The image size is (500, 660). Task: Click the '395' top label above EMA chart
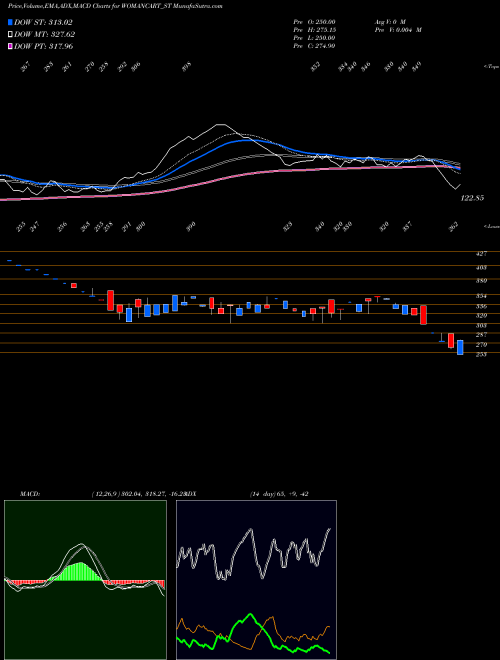(187, 67)
